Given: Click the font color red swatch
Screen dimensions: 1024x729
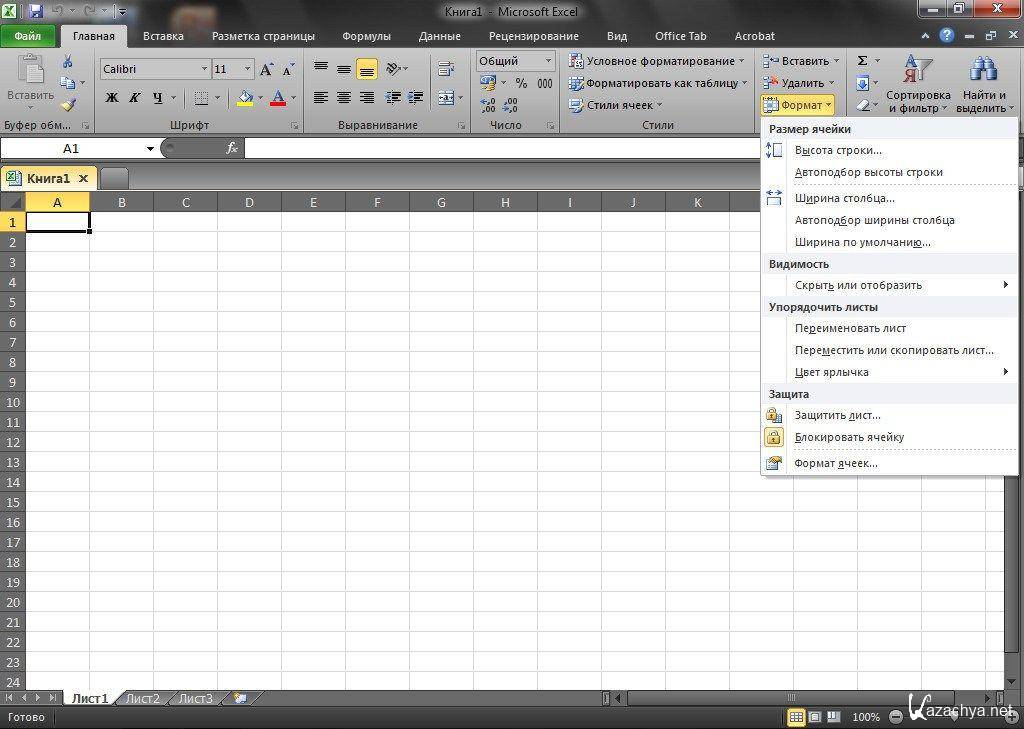Looking at the screenshot, I should [277, 98].
